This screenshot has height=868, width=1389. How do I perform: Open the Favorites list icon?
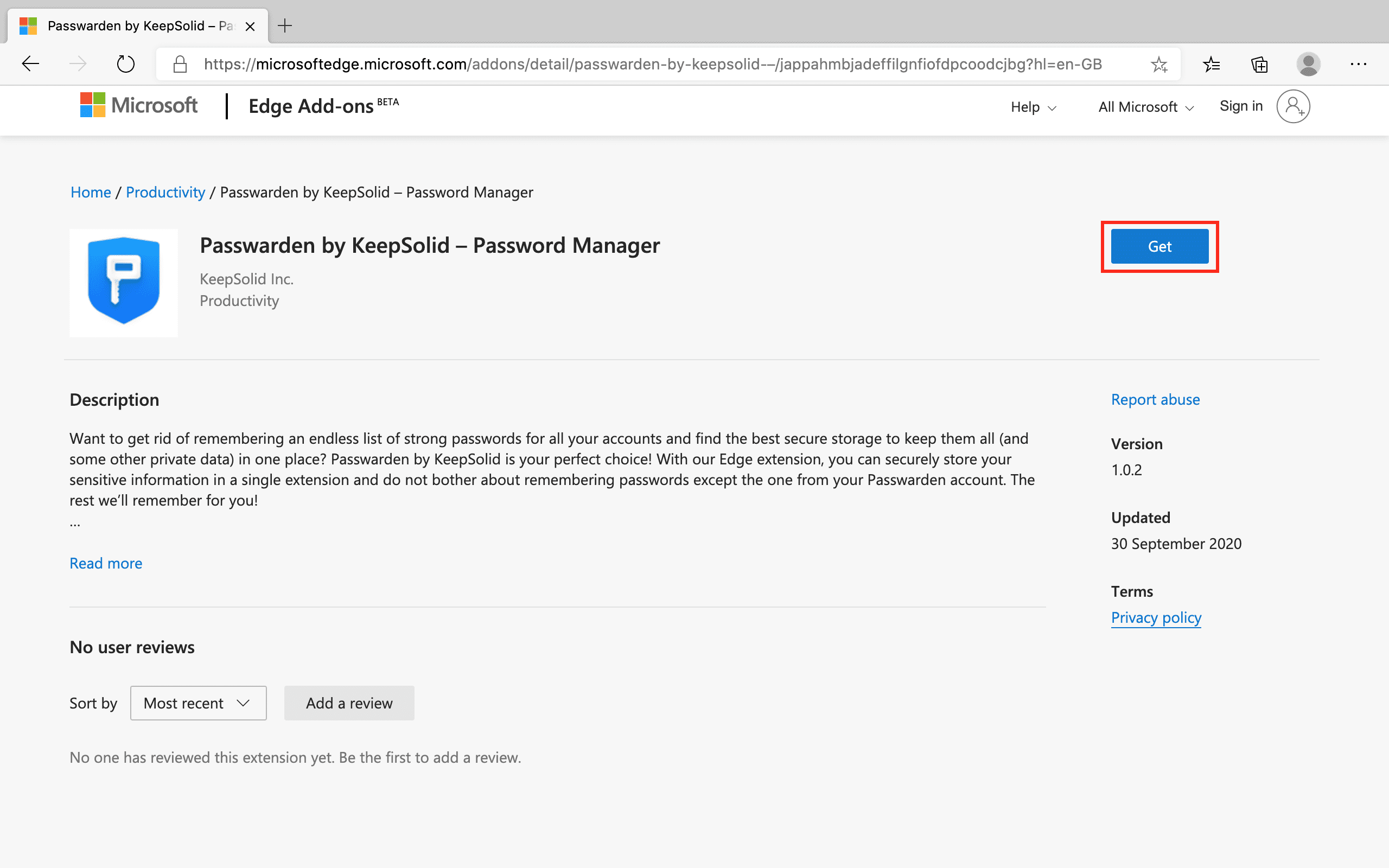1211,65
